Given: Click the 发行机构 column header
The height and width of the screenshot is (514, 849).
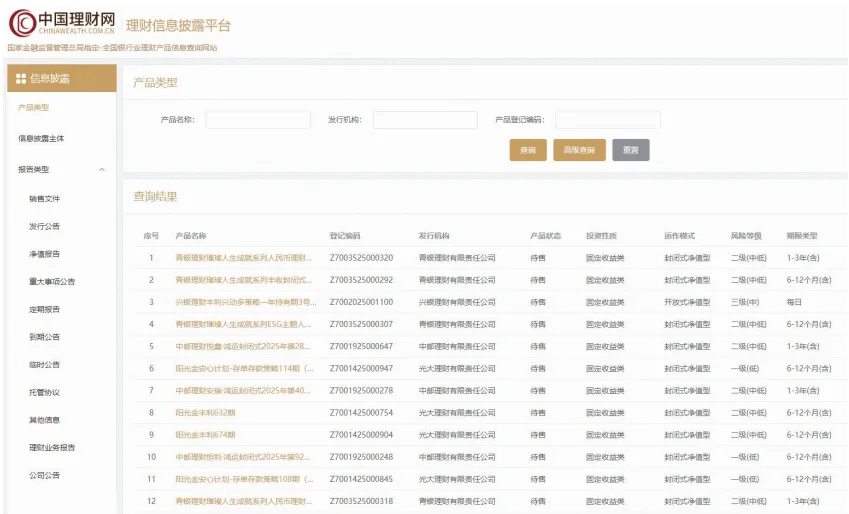Looking at the screenshot, I should point(434,236).
